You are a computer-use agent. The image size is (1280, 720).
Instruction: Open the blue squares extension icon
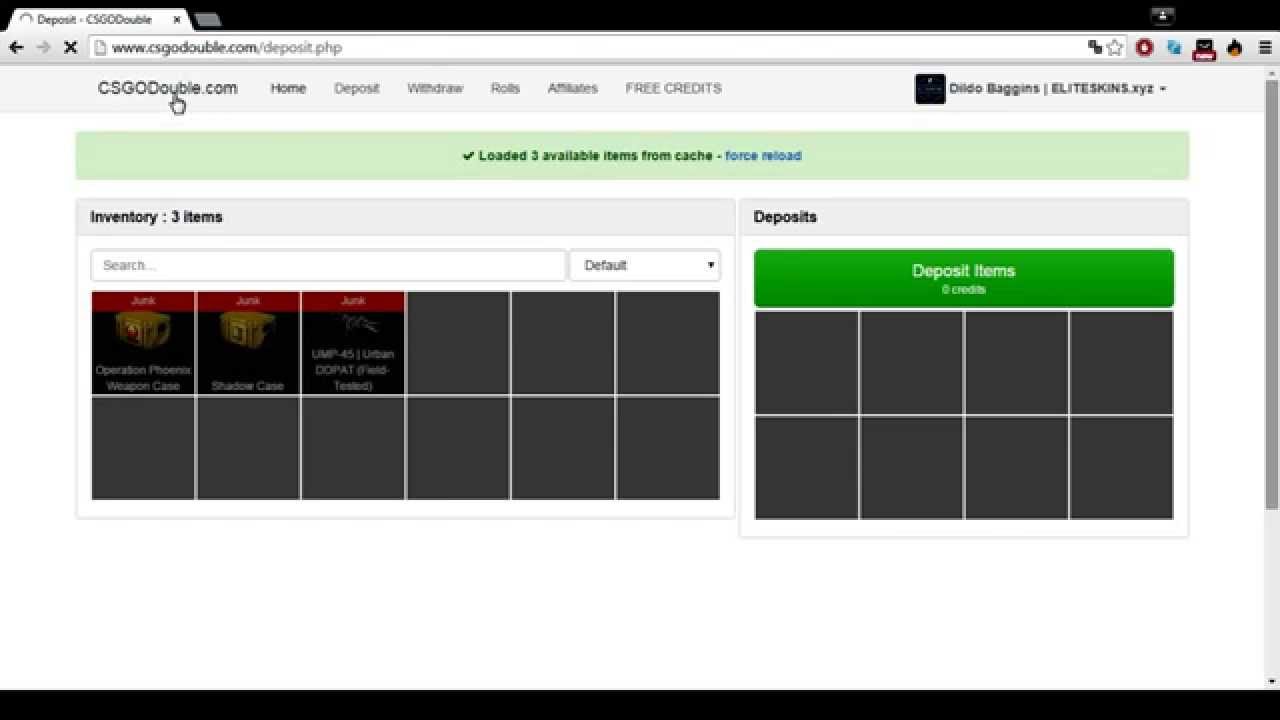click(1175, 47)
